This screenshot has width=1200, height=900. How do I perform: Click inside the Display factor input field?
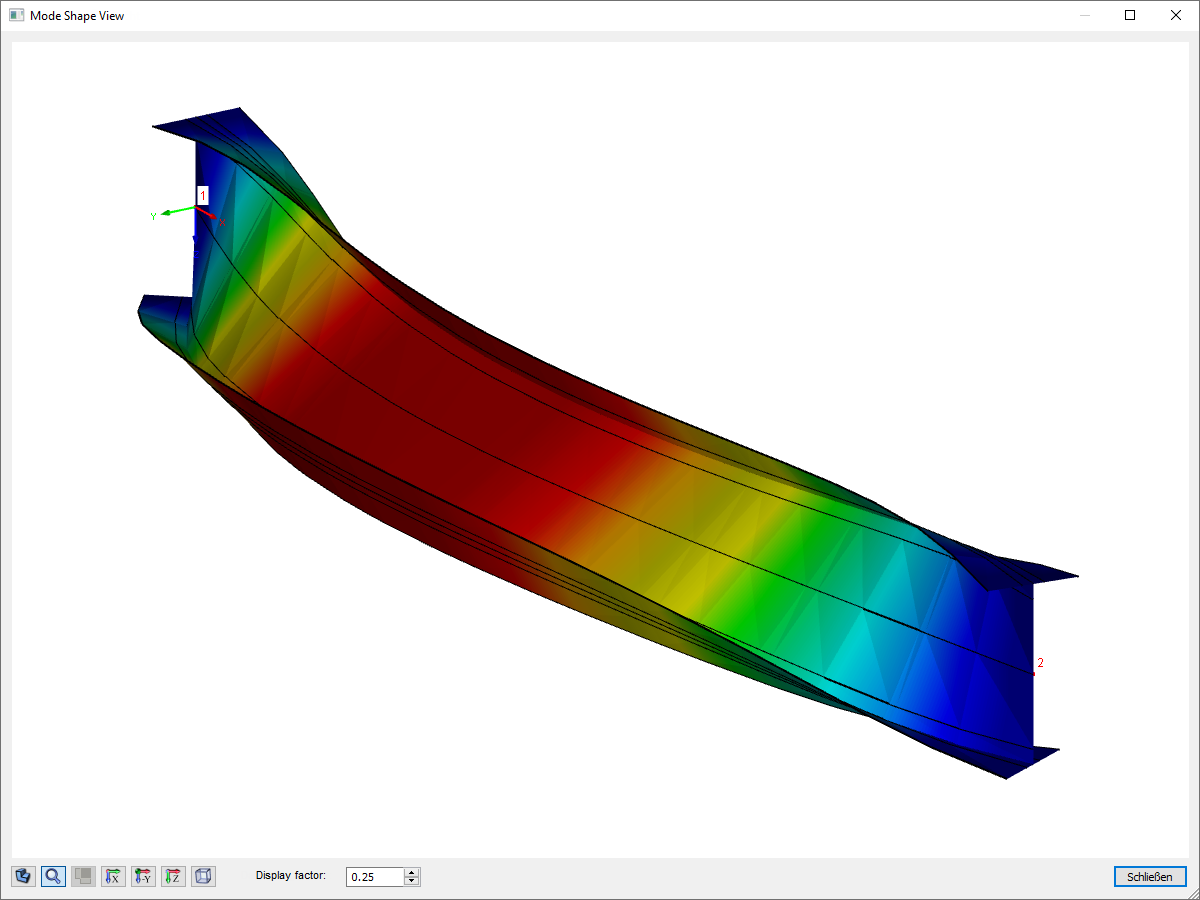[x=375, y=876]
